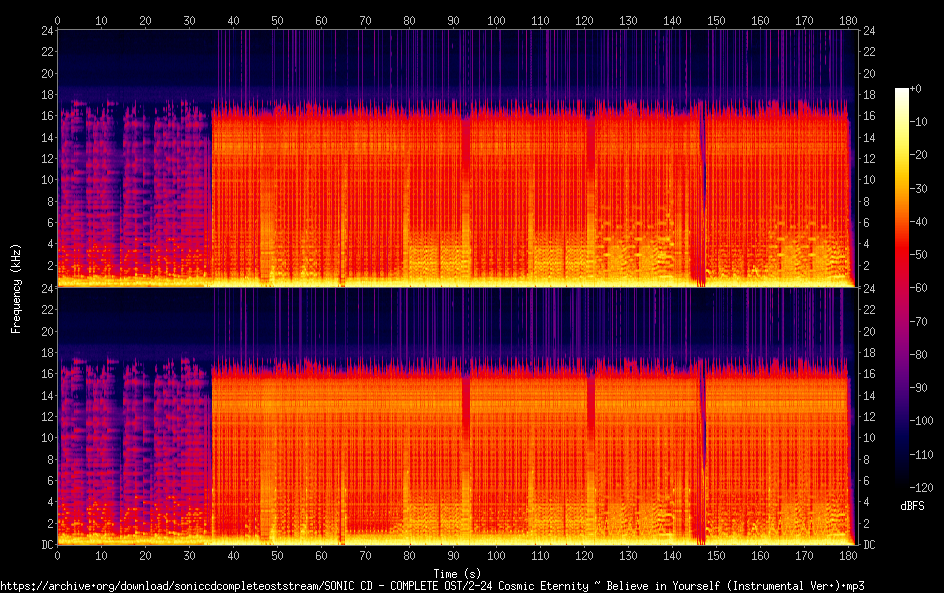This screenshot has height=593, width=944.
Task: Click the 90 tick on the top time axis
Action: coord(452,20)
